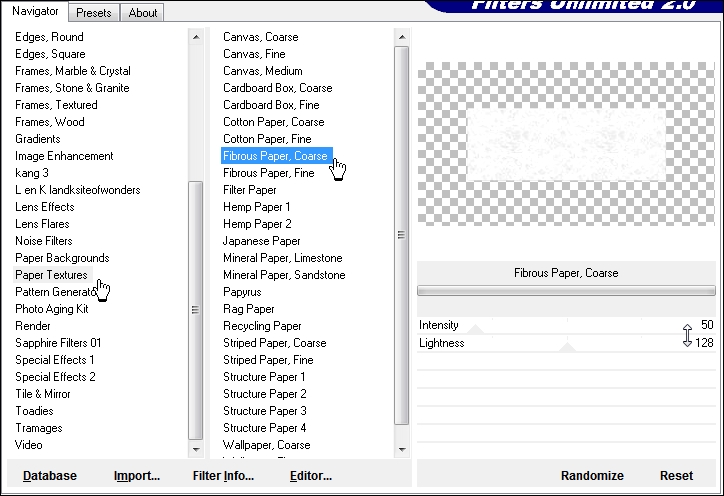Select Photo Aging Kit category
The width and height of the screenshot is (724, 496).
tap(52, 309)
